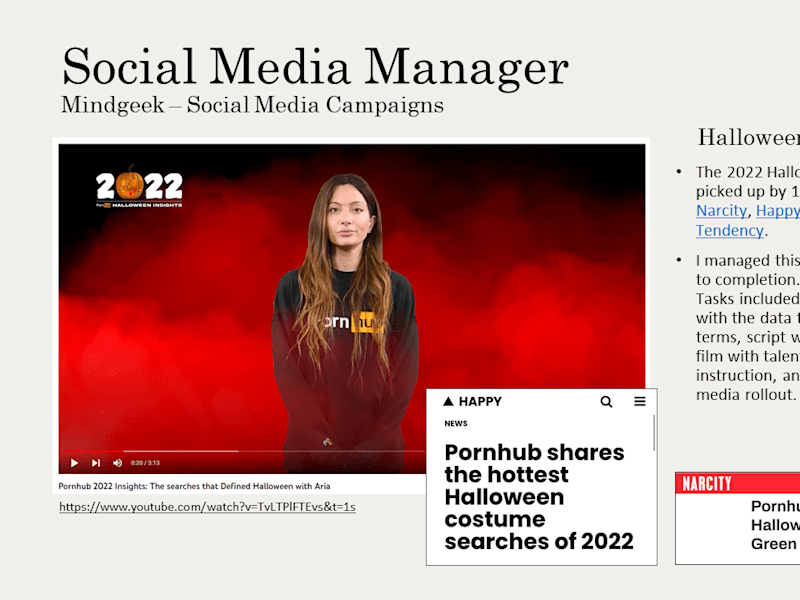Screen dimensions: 800x600
Task: Click the search magnifier icon in the HAPPY article
Action: coord(606,402)
